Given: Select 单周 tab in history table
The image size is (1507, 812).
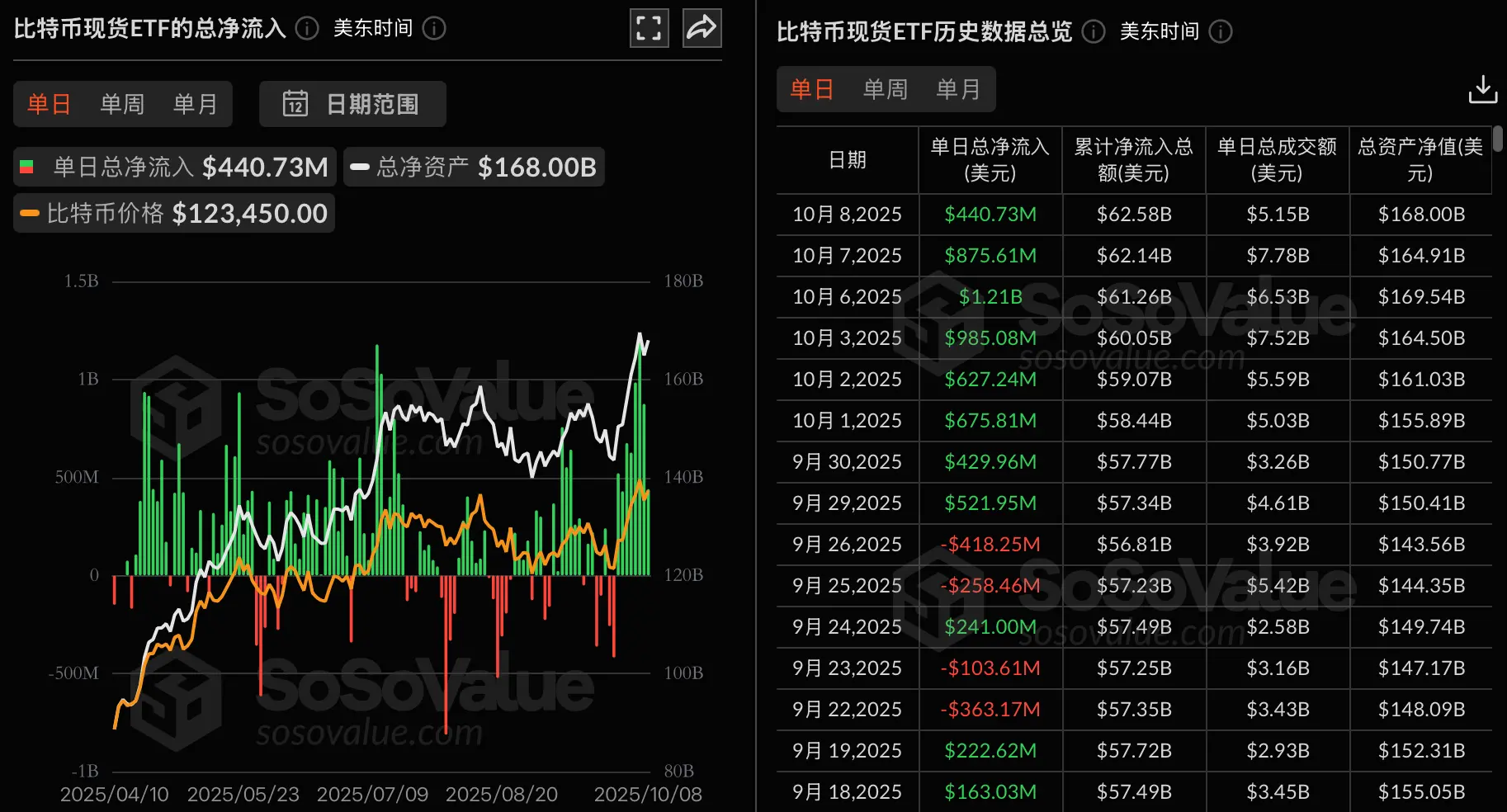Looking at the screenshot, I should (x=886, y=89).
